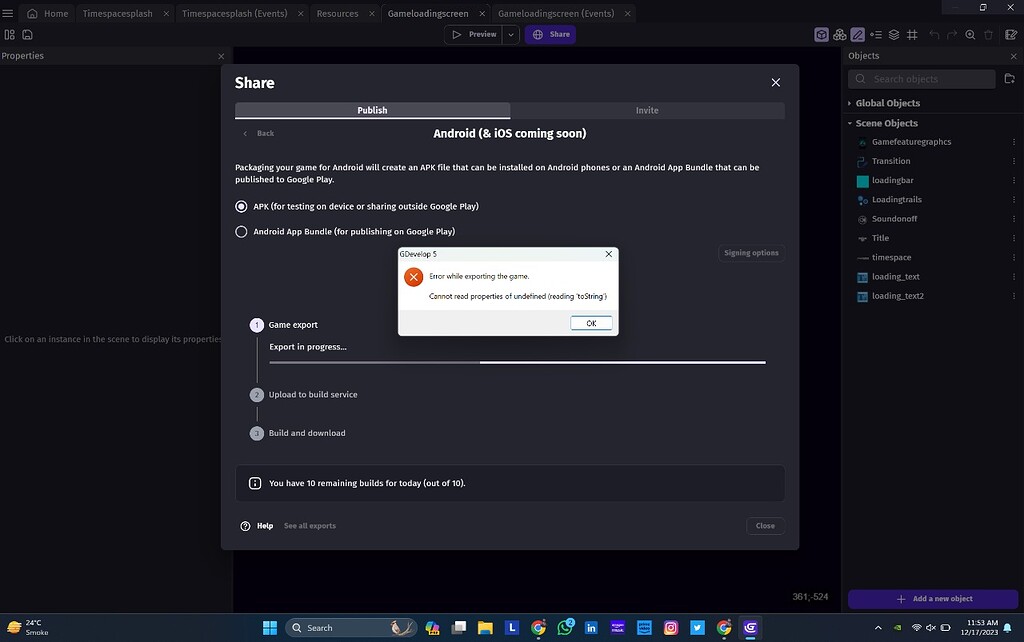The height and width of the screenshot is (642, 1024).
Task: Open the See all exports link
Action: (309, 525)
